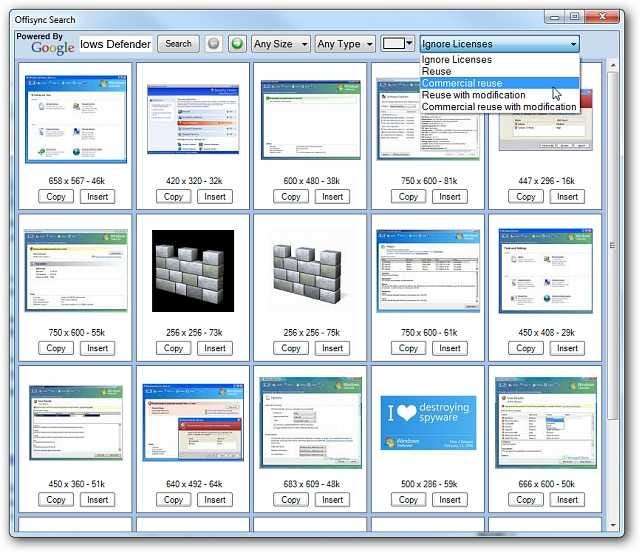Copy the 420 x 320 - 32k image
The height and width of the screenshot is (552, 640).
(x=173, y=197)
